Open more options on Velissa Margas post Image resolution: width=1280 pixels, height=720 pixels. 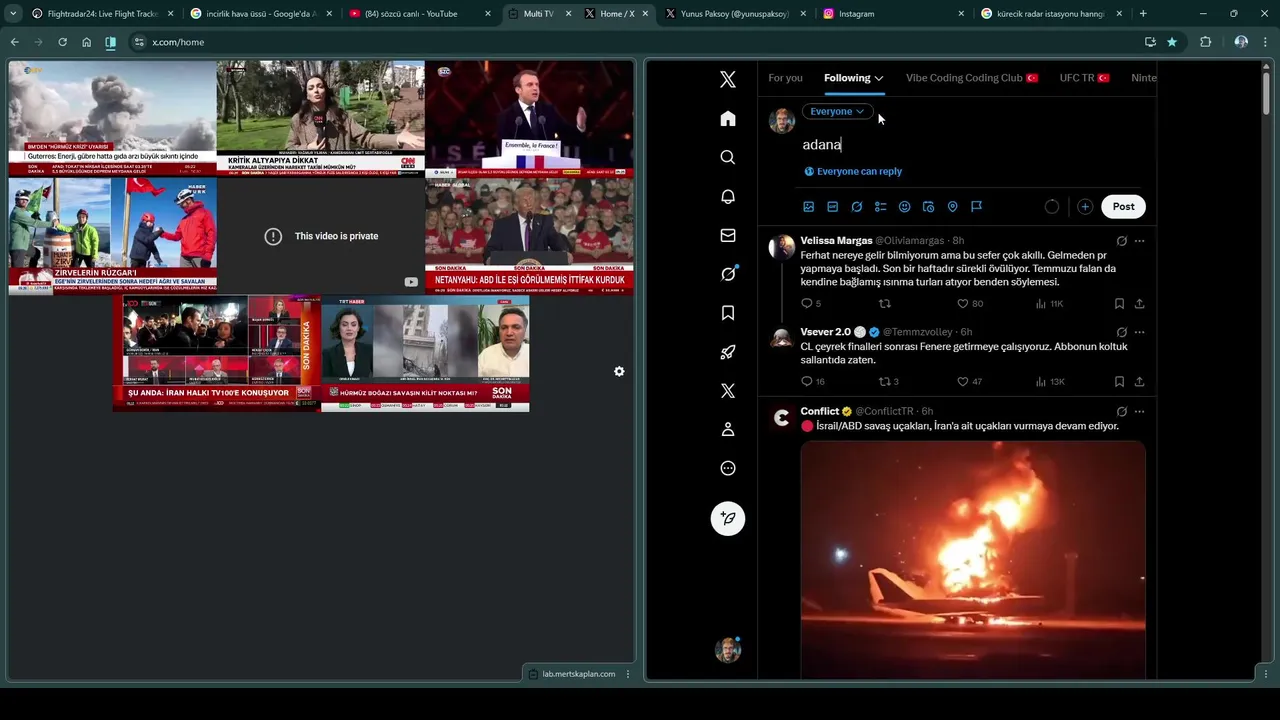[x=1139, y=241]
